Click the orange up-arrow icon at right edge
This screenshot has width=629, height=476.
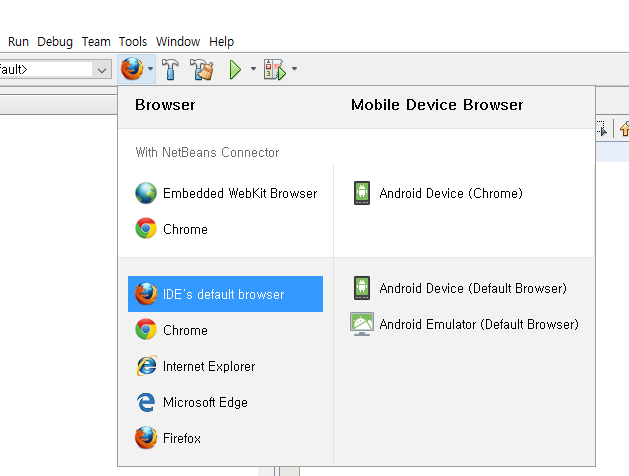(624, 129)
